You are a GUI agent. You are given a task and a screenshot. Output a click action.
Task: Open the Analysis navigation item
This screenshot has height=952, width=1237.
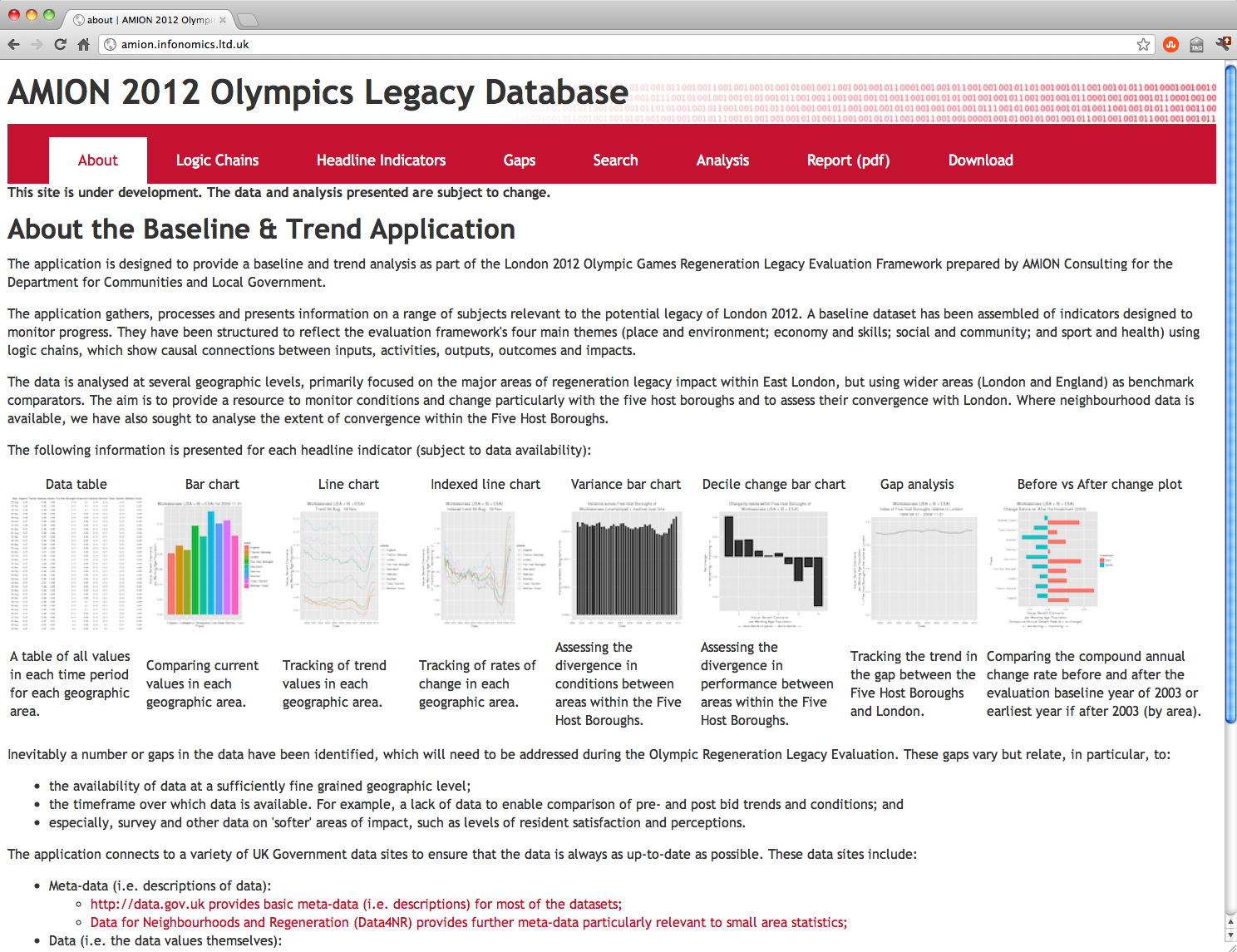point(722,160)
